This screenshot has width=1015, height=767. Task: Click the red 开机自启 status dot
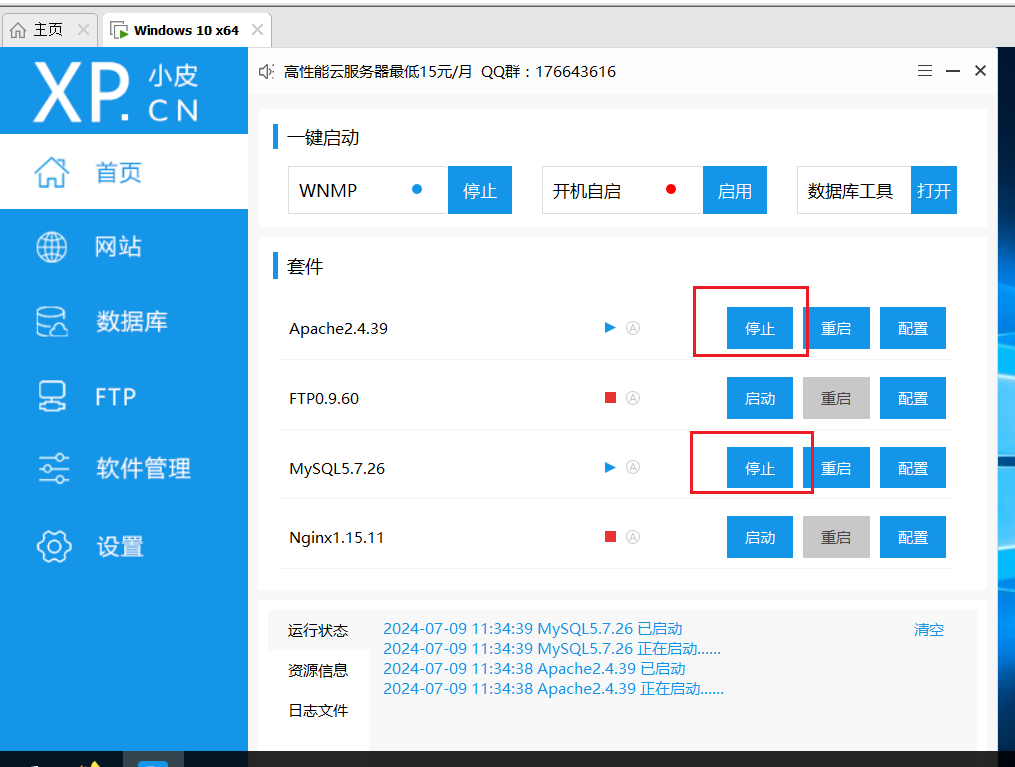pos(671,189)
